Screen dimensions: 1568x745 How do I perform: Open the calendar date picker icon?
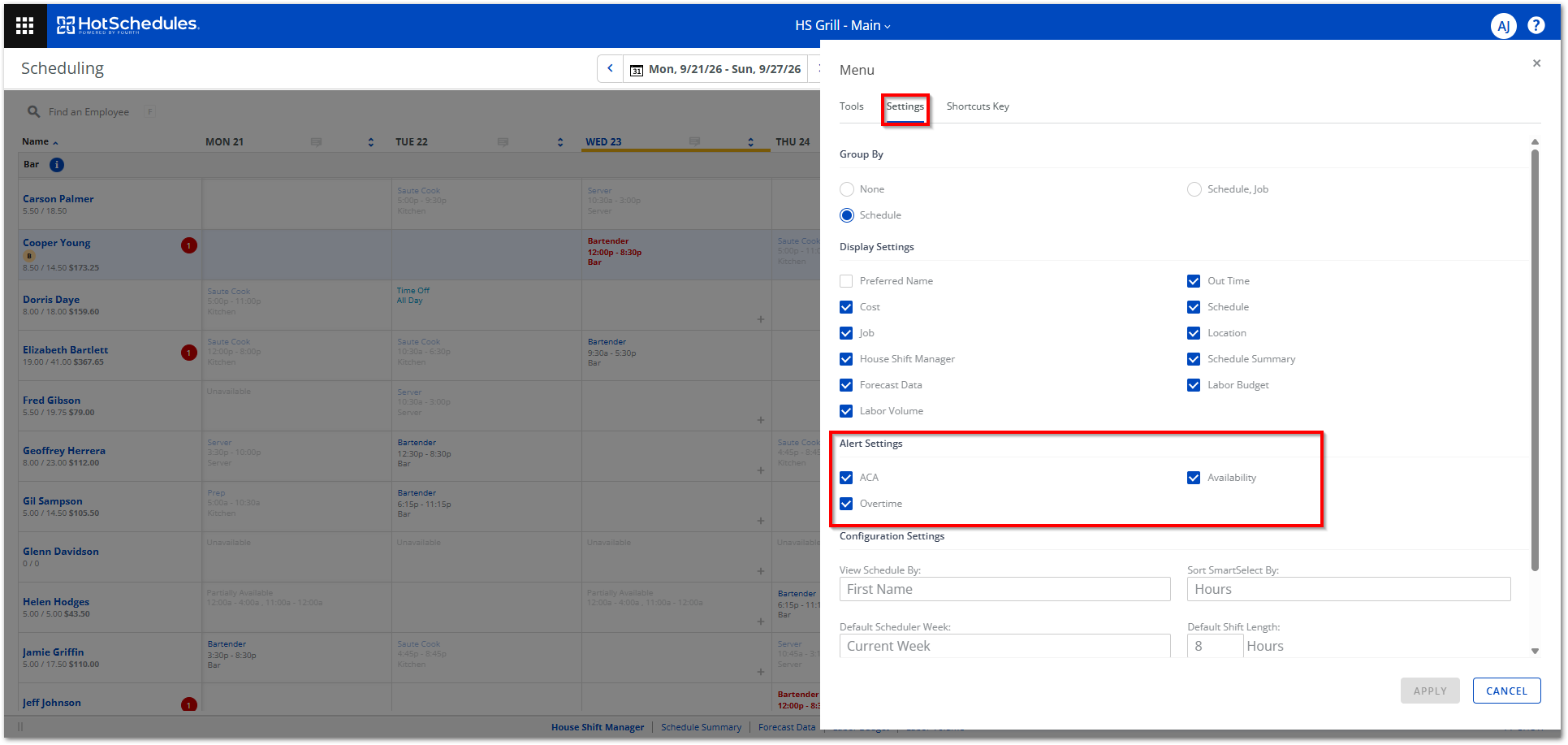click(637, 70)
